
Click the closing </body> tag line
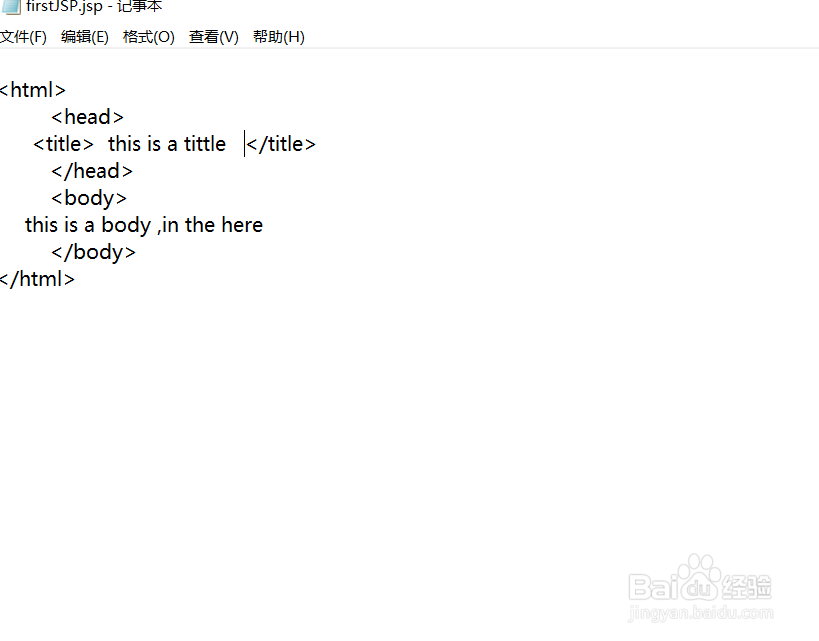tap(93, 252)
